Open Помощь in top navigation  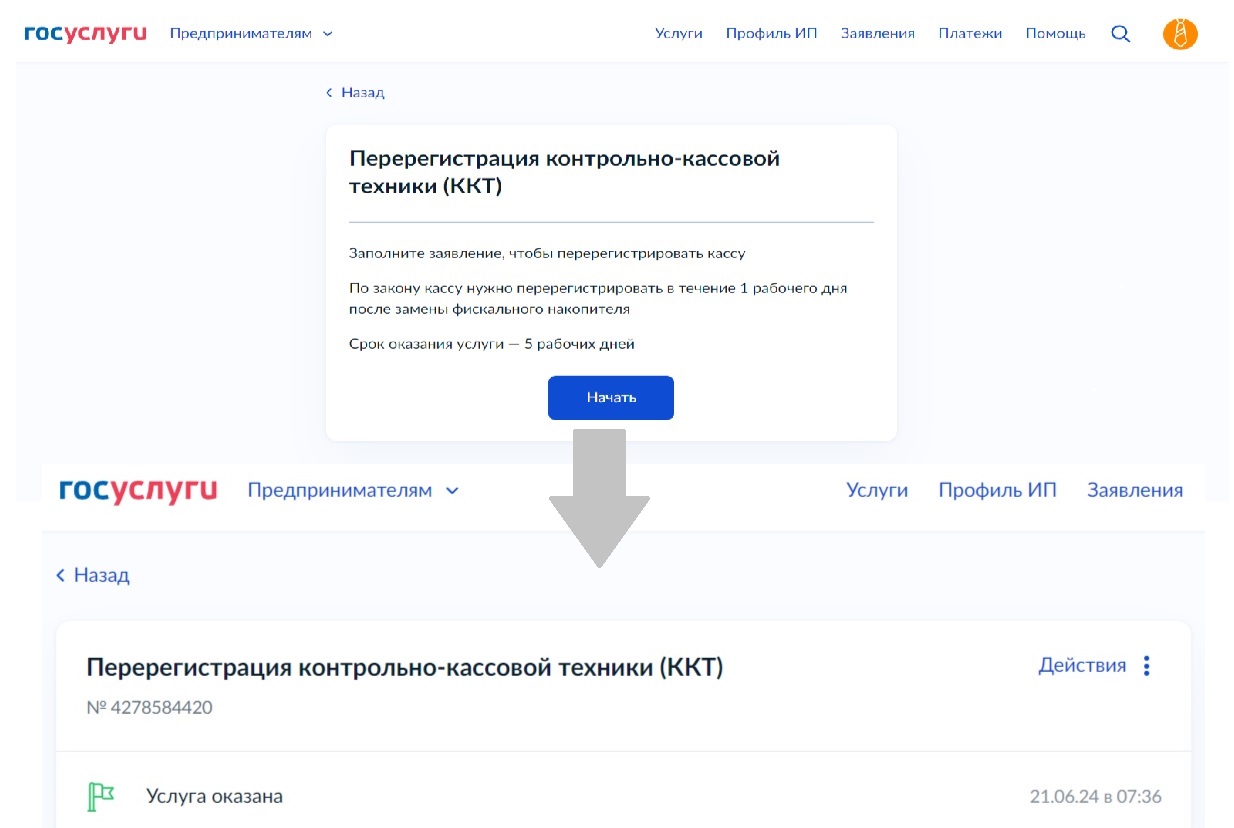1055,33
